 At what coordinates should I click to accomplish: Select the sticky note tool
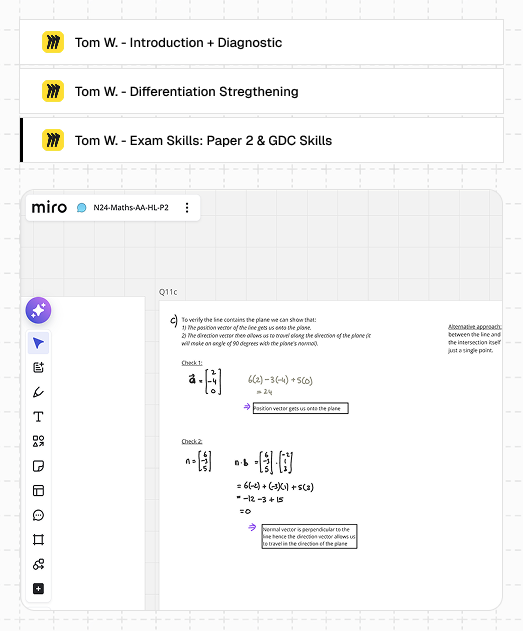click(x=38, y=466)
